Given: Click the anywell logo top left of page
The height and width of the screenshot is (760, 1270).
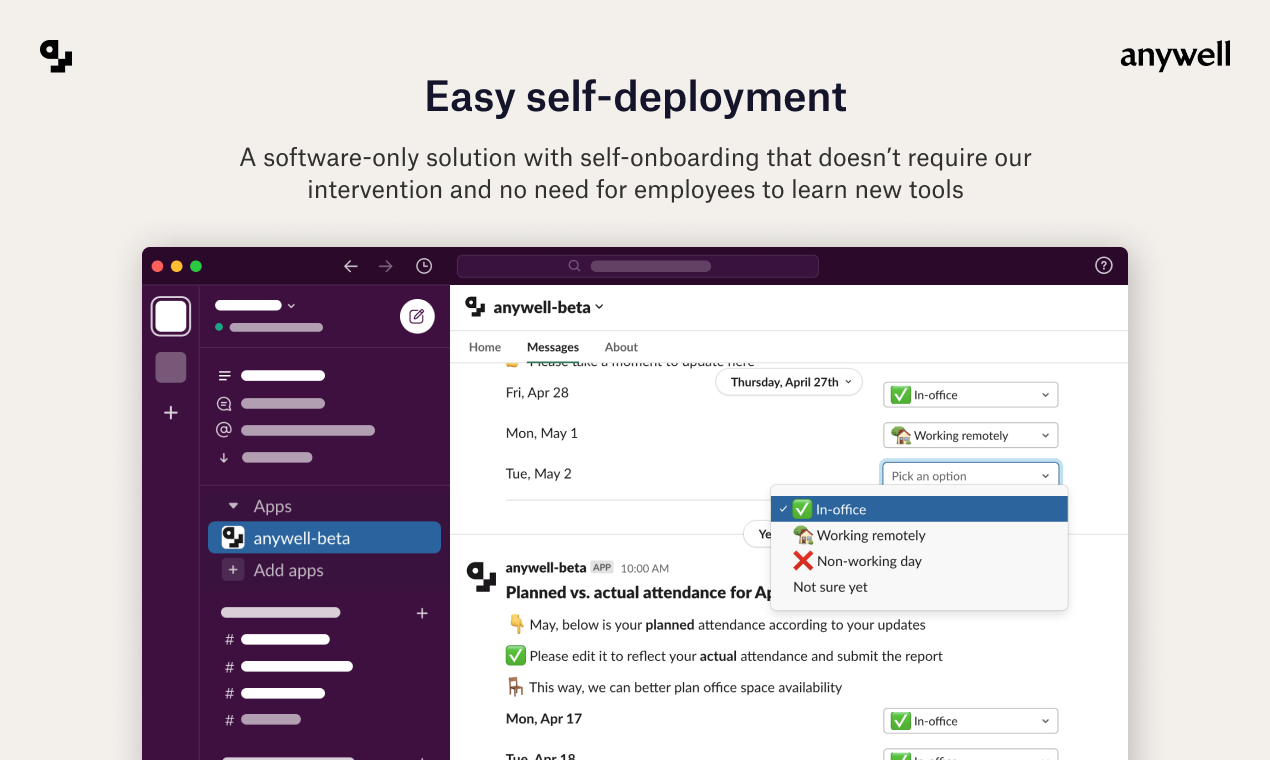Looking at the screenshot, I should tap(56, 56).
